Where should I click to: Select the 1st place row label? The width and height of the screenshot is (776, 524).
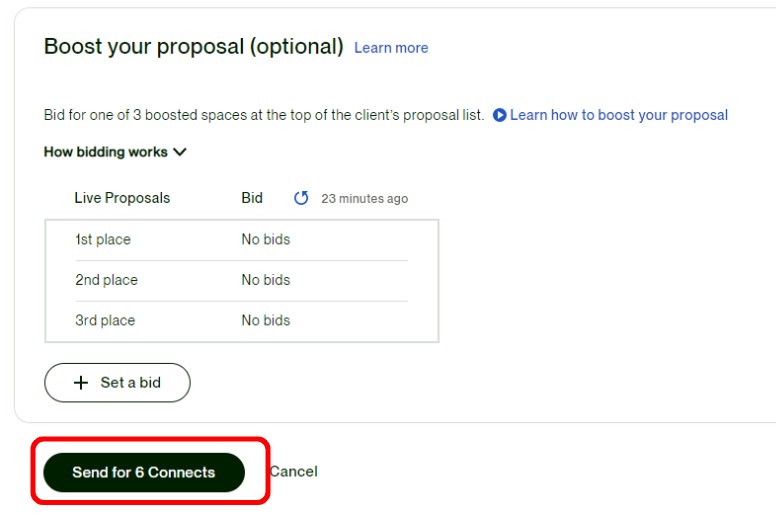103,239
